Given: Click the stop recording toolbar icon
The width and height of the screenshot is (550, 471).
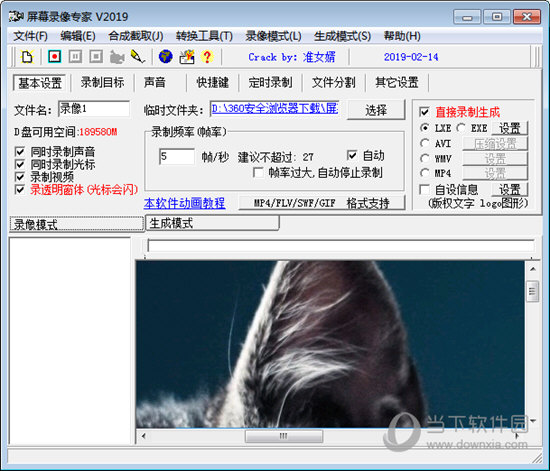Looking at the screenshot, I should pyautogui.click(x=96, y=56).
